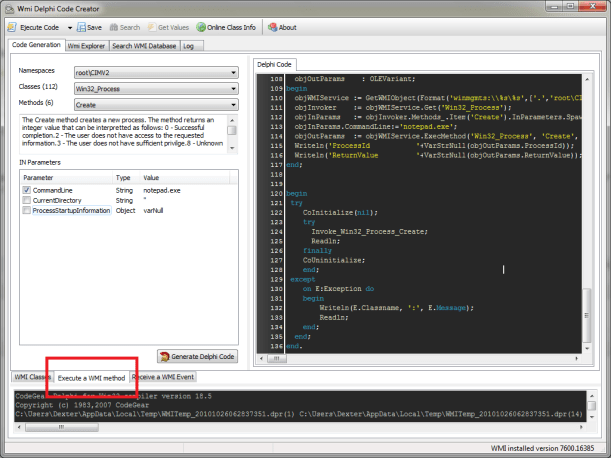This screenshot has width=611, height=458.
Task: Expand the Namespaces combo box
Action: click(232, 72)
